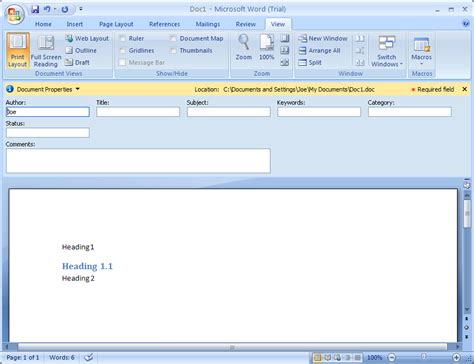
Task: Open the Macros dropdown
Action: [x=422, y=51]
